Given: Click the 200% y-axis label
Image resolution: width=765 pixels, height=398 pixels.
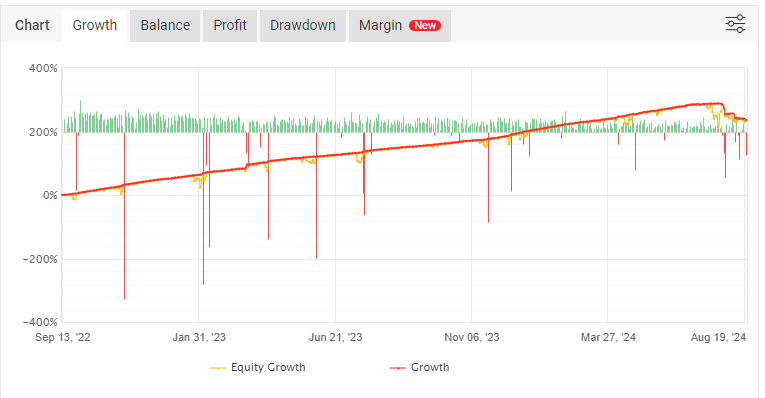Looking at the screenshot, I should click(x=43, y=132).
